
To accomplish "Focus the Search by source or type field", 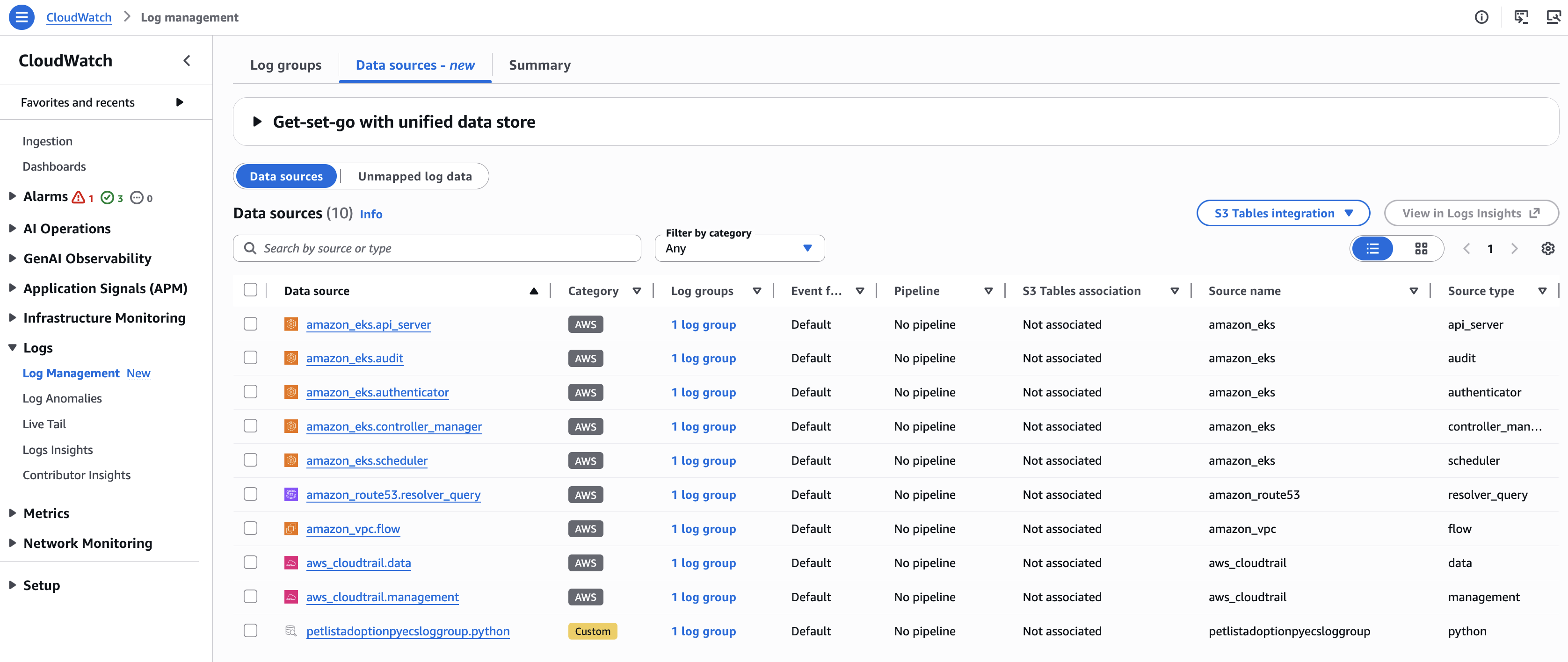I will tap(436, 248).
